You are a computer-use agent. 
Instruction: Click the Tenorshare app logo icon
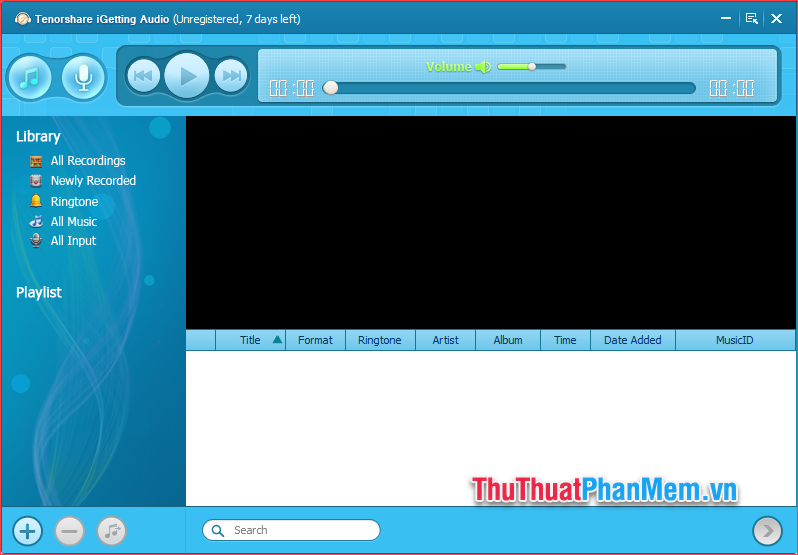22,19
